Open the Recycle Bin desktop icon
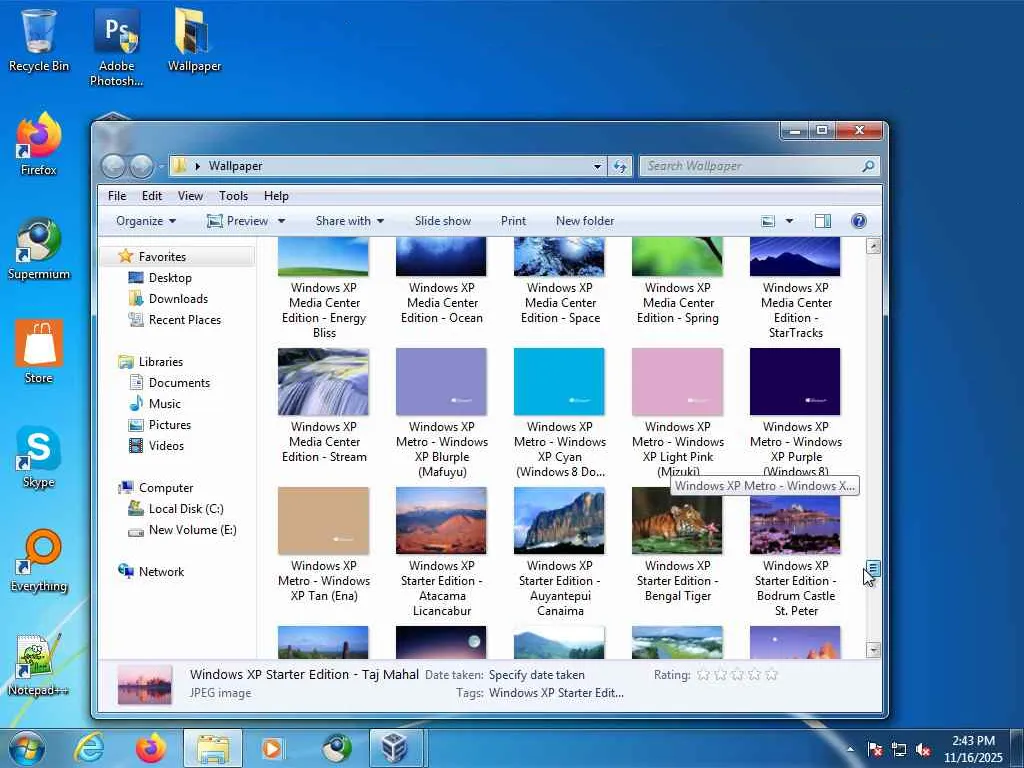Screen dimensions: 1024x768 (x=39, y=39)
